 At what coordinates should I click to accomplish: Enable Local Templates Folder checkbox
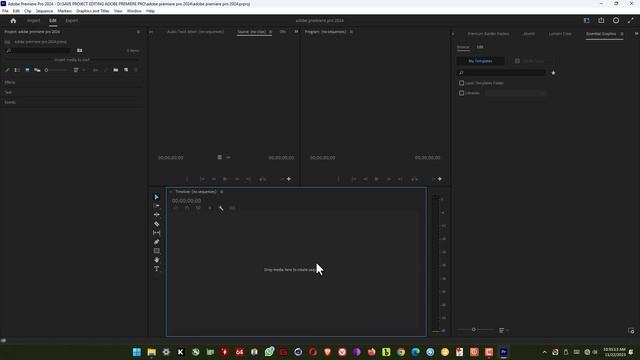coord(461,83)
